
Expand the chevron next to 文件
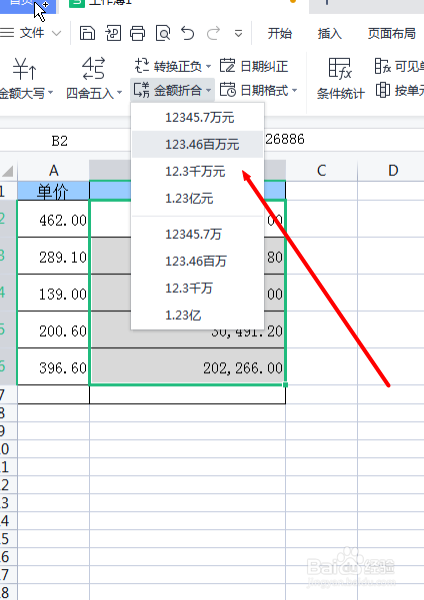56,33
